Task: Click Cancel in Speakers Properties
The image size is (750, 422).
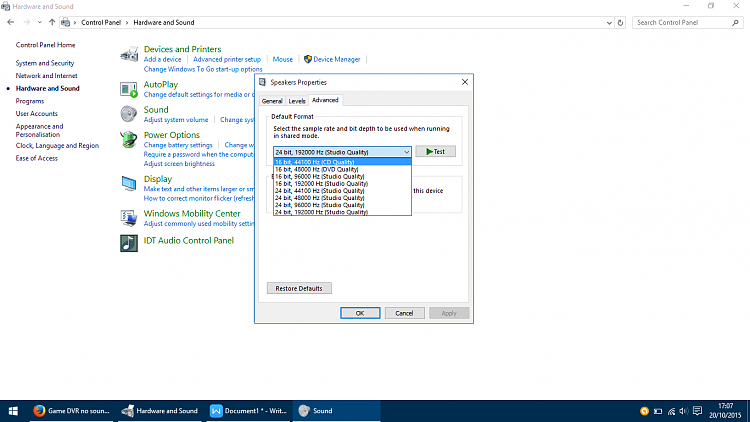Action: (x=404, y=313)
